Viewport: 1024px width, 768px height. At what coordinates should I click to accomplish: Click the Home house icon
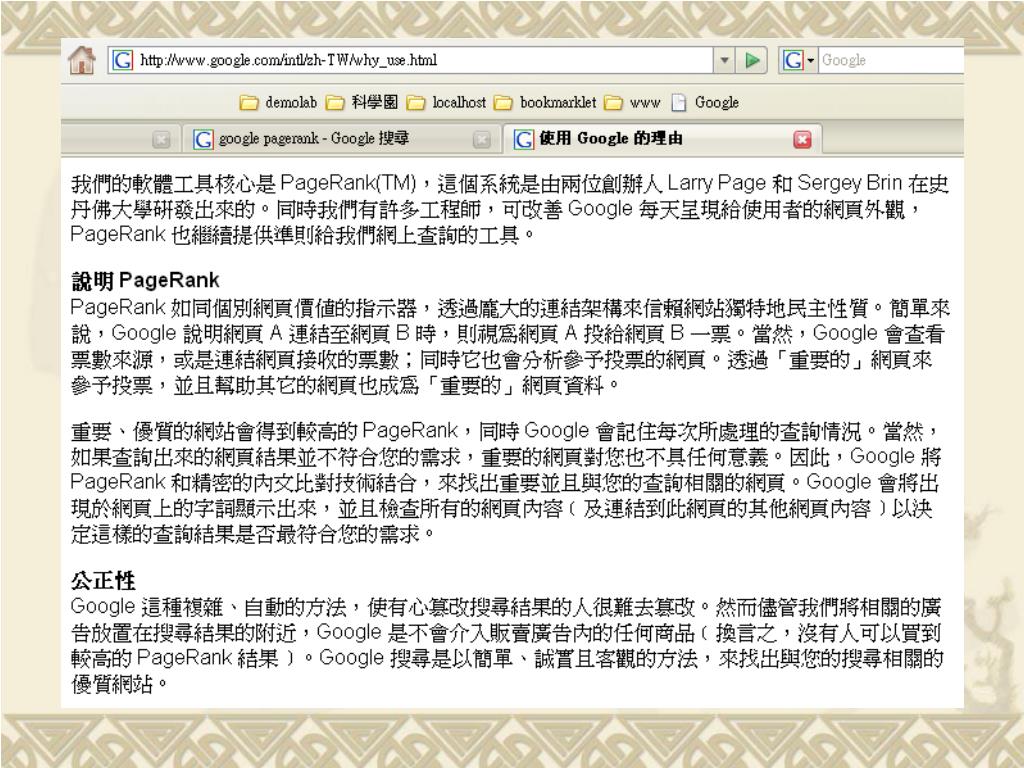pos(82,60)
